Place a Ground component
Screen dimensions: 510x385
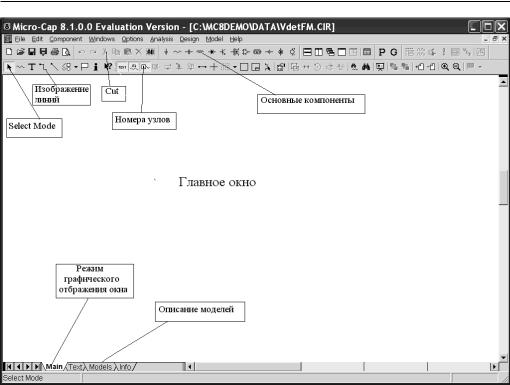[x=166, y=52]
